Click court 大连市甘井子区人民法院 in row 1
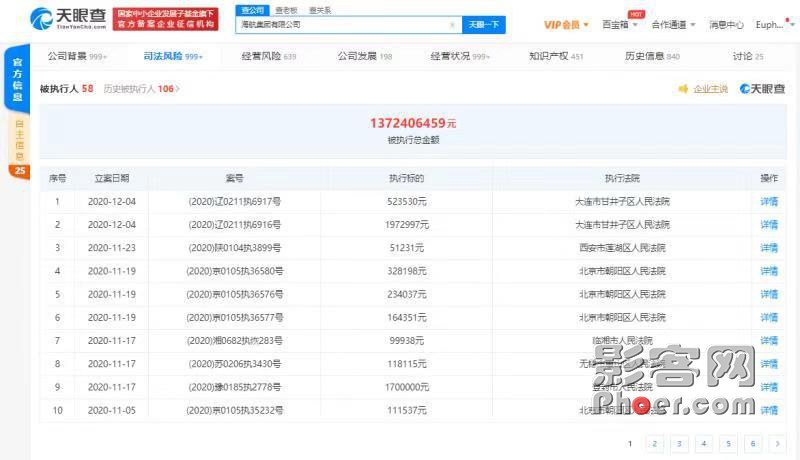 click(x=622, y=201)
